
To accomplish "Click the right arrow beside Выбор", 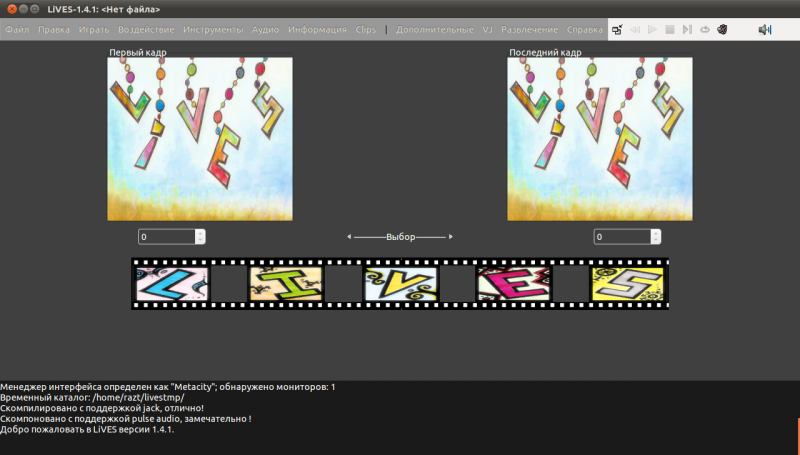I will coord(451,237).
